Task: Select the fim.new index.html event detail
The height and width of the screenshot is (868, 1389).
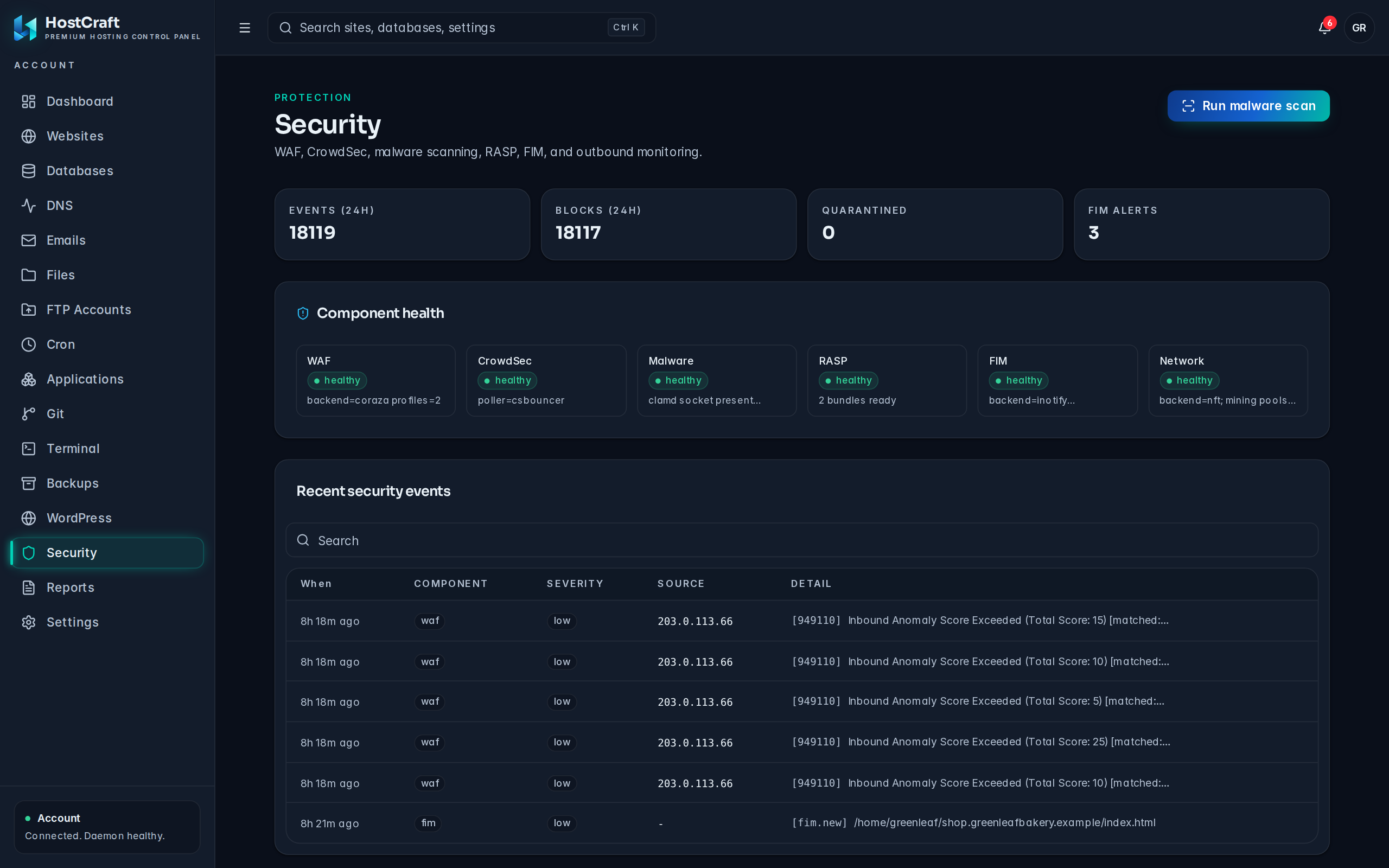Action: click(x=974, y=822)
